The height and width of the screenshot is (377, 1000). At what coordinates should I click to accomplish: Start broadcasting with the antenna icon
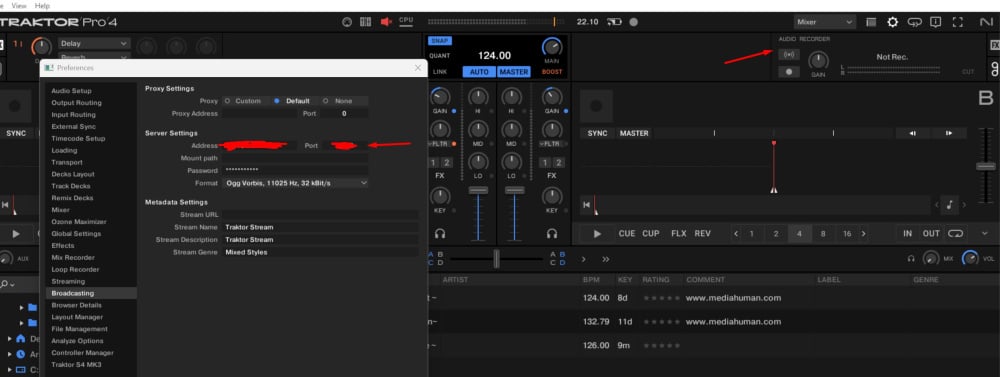click(789, 55)
